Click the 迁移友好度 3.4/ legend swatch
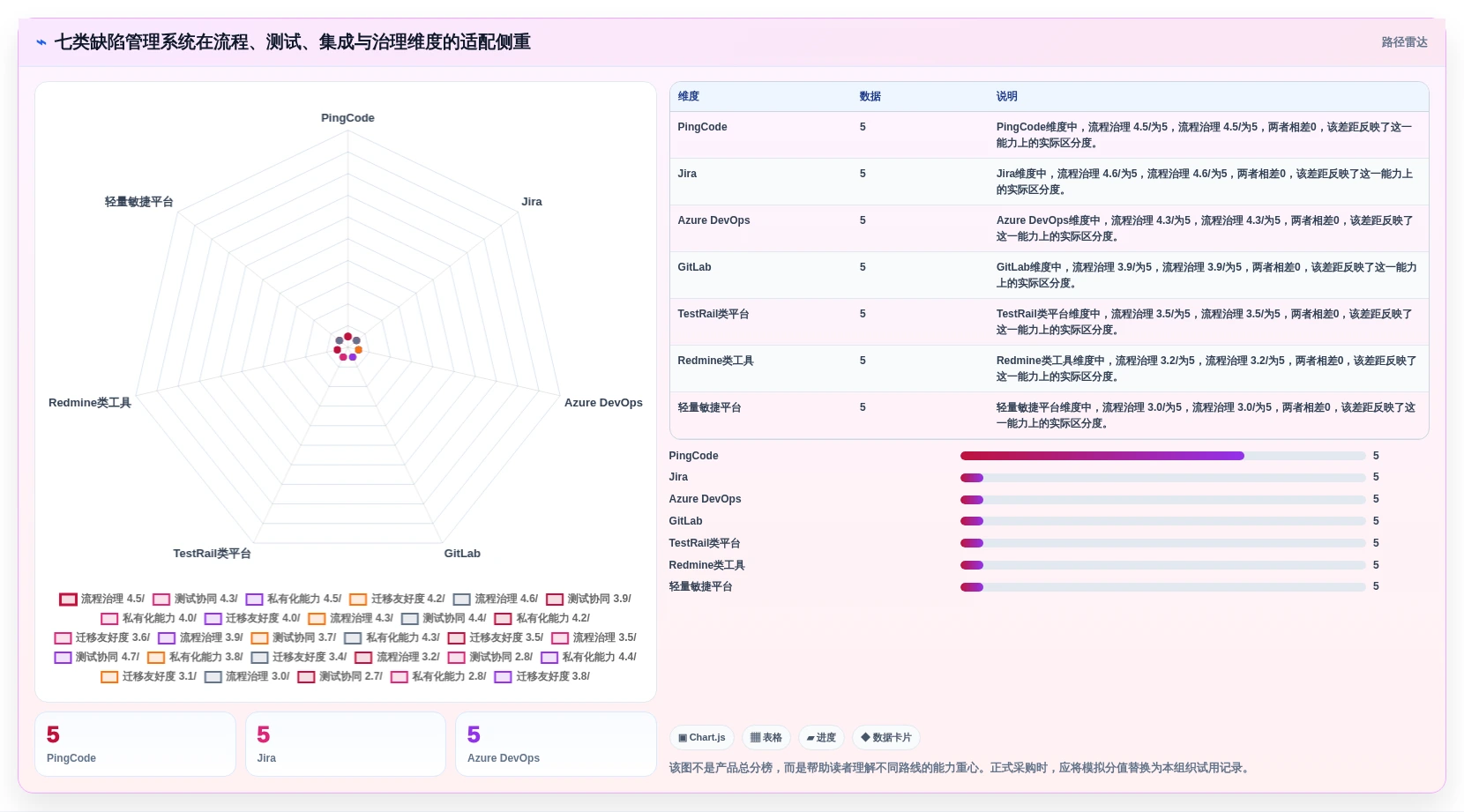The height and width of the screenshot is (812, 1464). [x=259, y=658]
